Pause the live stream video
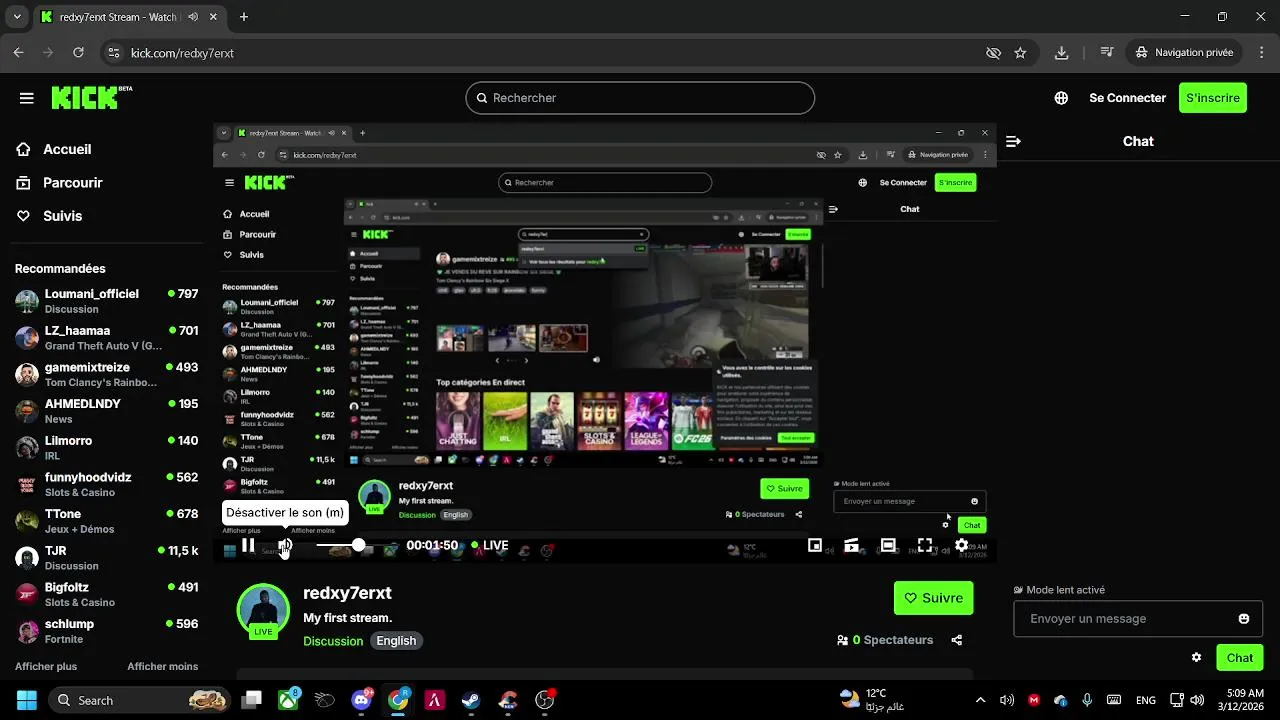 [x=248, y=545]
